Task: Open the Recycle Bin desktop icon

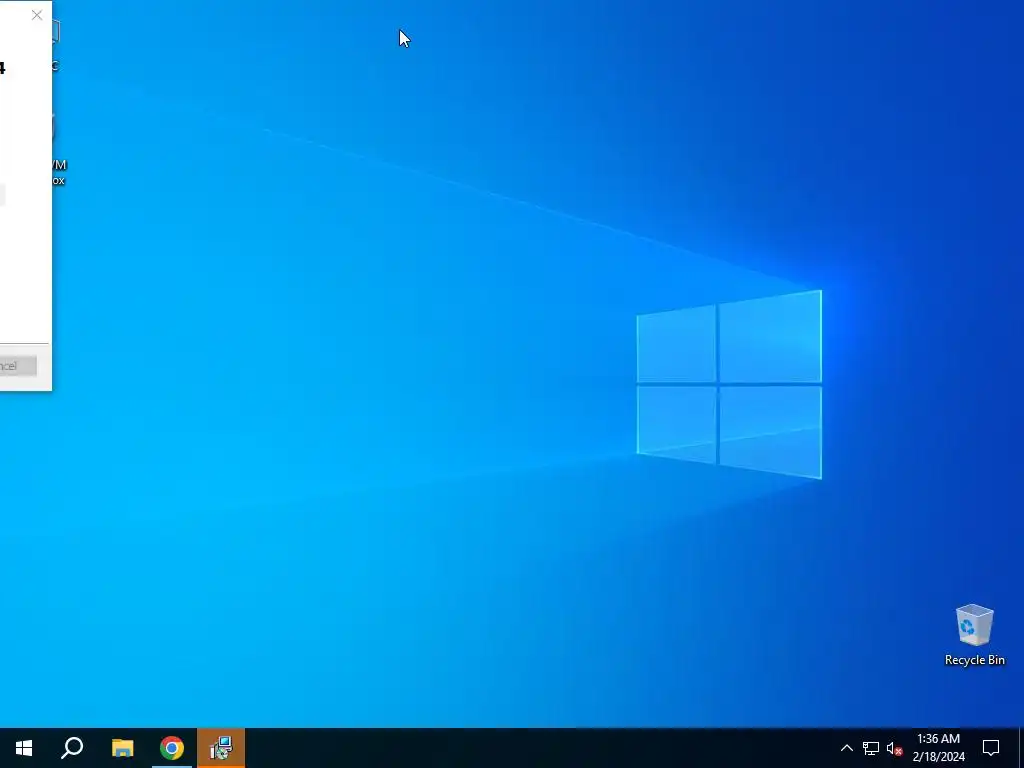Action: pos(974,635)
